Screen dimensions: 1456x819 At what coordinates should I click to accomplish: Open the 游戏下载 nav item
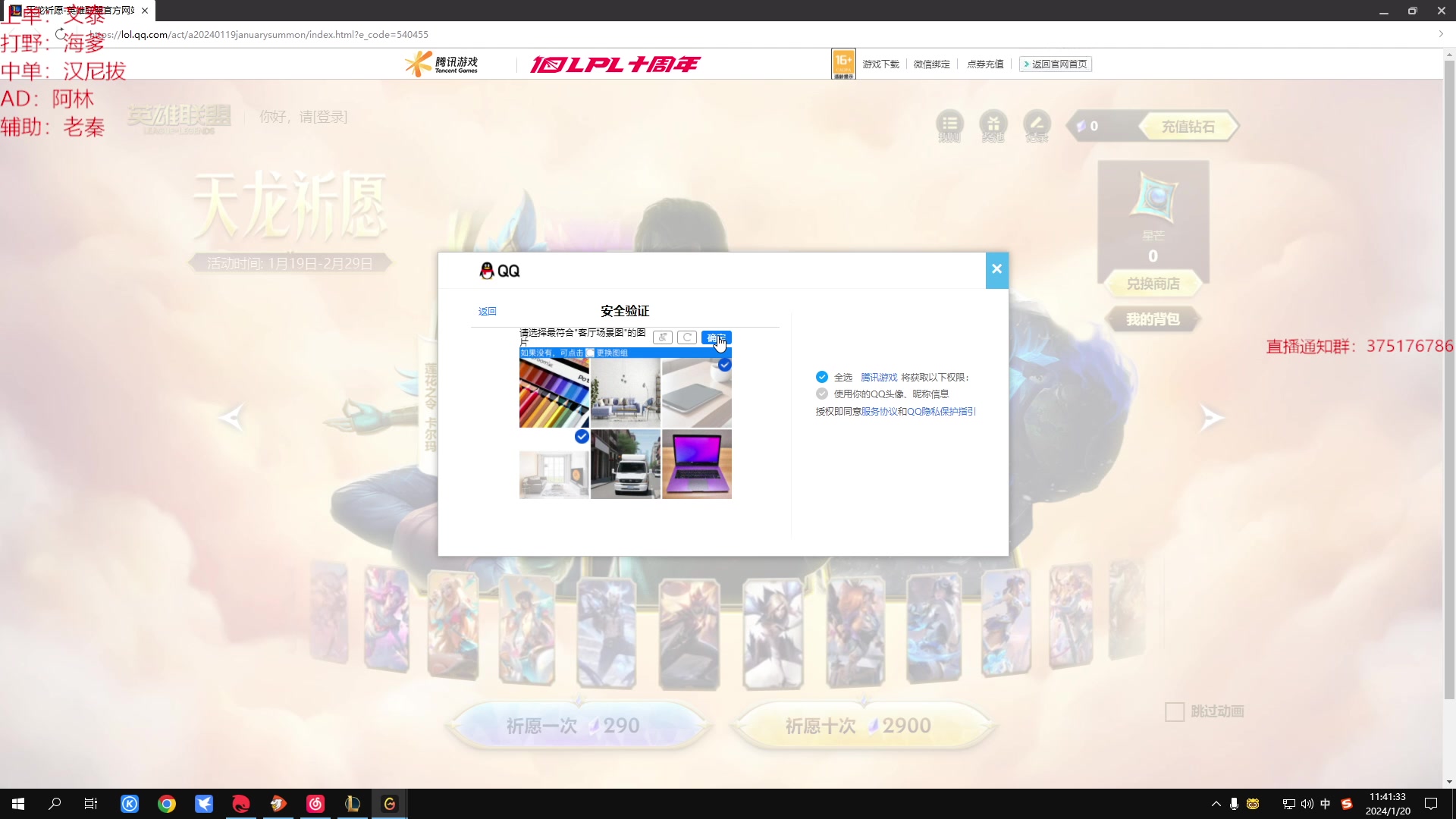tap(880, 64)
